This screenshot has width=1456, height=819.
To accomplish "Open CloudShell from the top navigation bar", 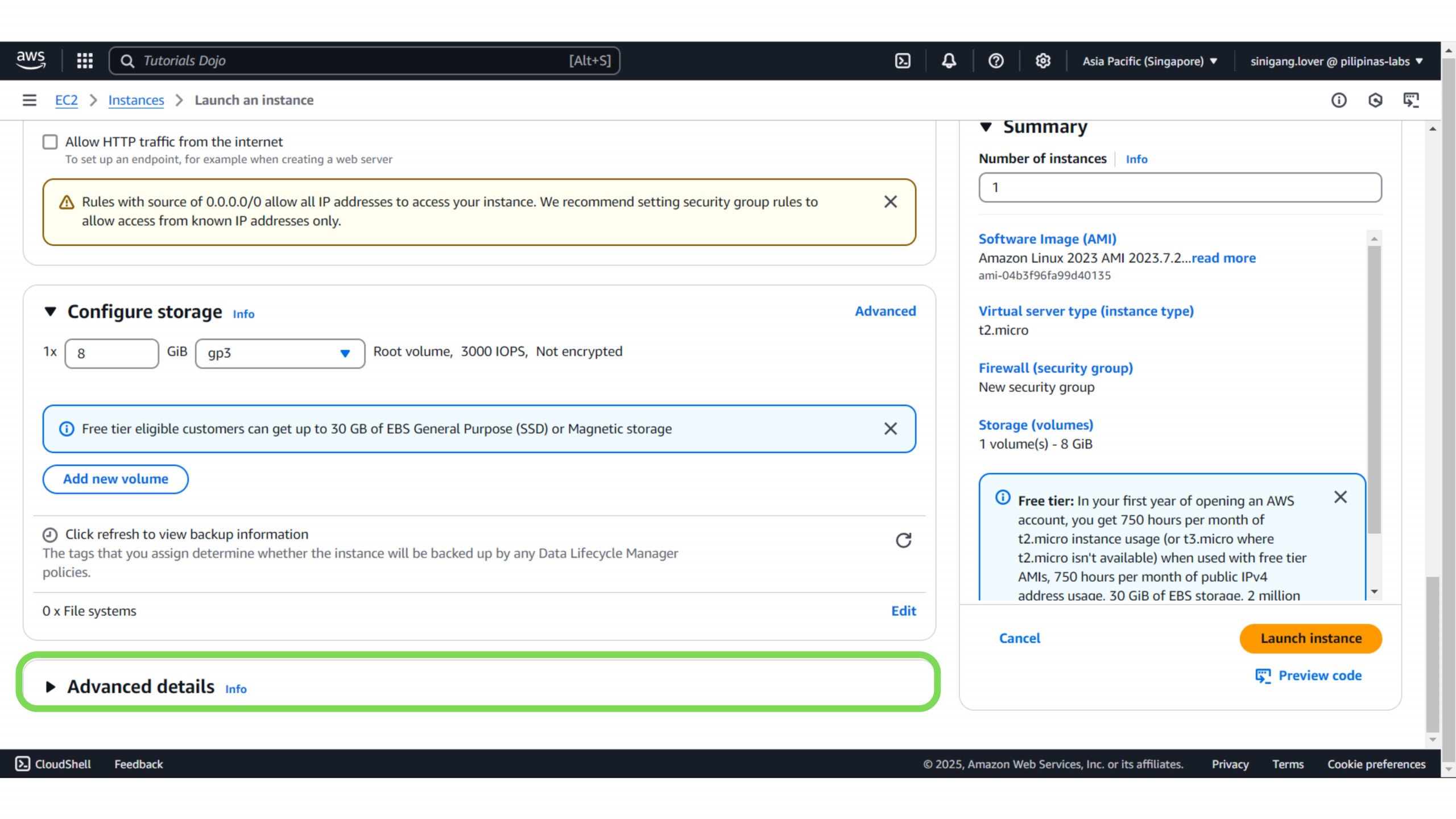I will point(903,61).
